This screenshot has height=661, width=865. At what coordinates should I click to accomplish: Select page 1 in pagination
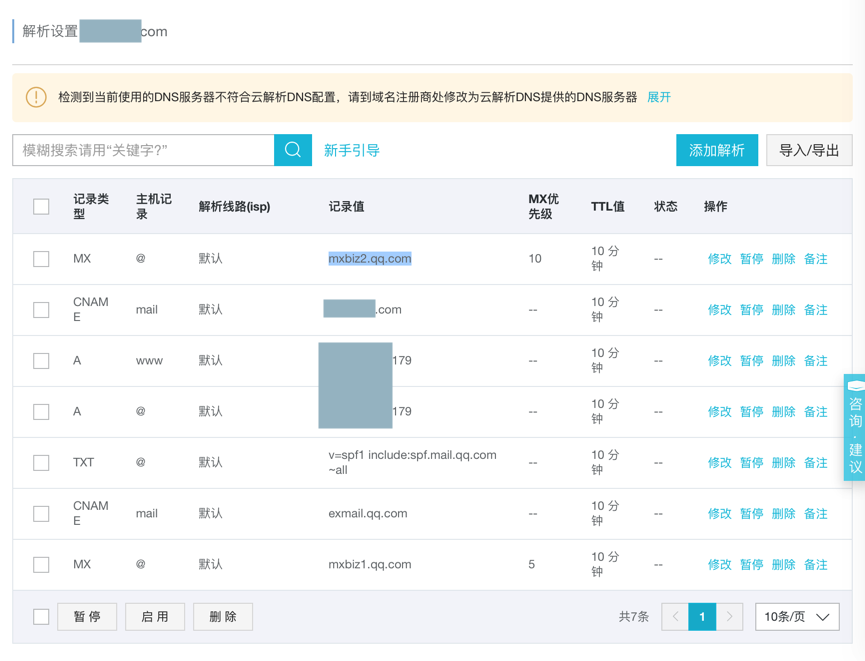click(702, 617)
